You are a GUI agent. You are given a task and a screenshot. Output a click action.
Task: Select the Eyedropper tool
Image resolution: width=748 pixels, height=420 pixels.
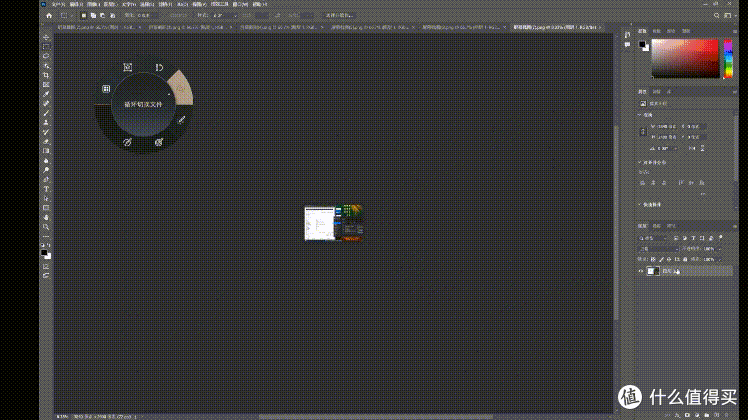[46, 94]
